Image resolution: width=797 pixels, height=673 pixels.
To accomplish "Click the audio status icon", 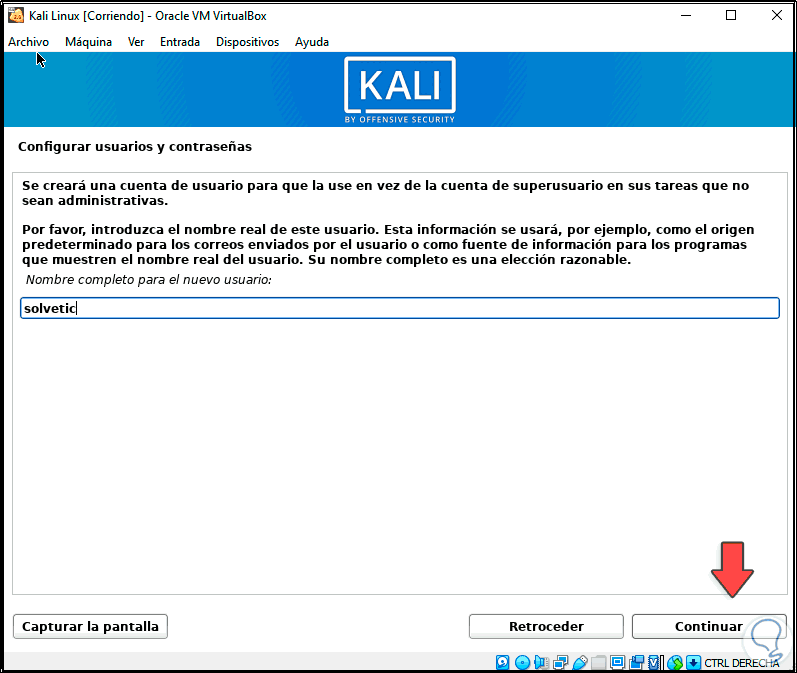I will pos(542,662).
